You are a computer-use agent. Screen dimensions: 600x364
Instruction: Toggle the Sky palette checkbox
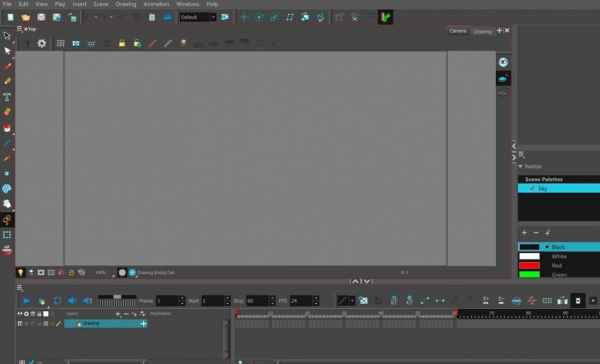pos(532,188)
